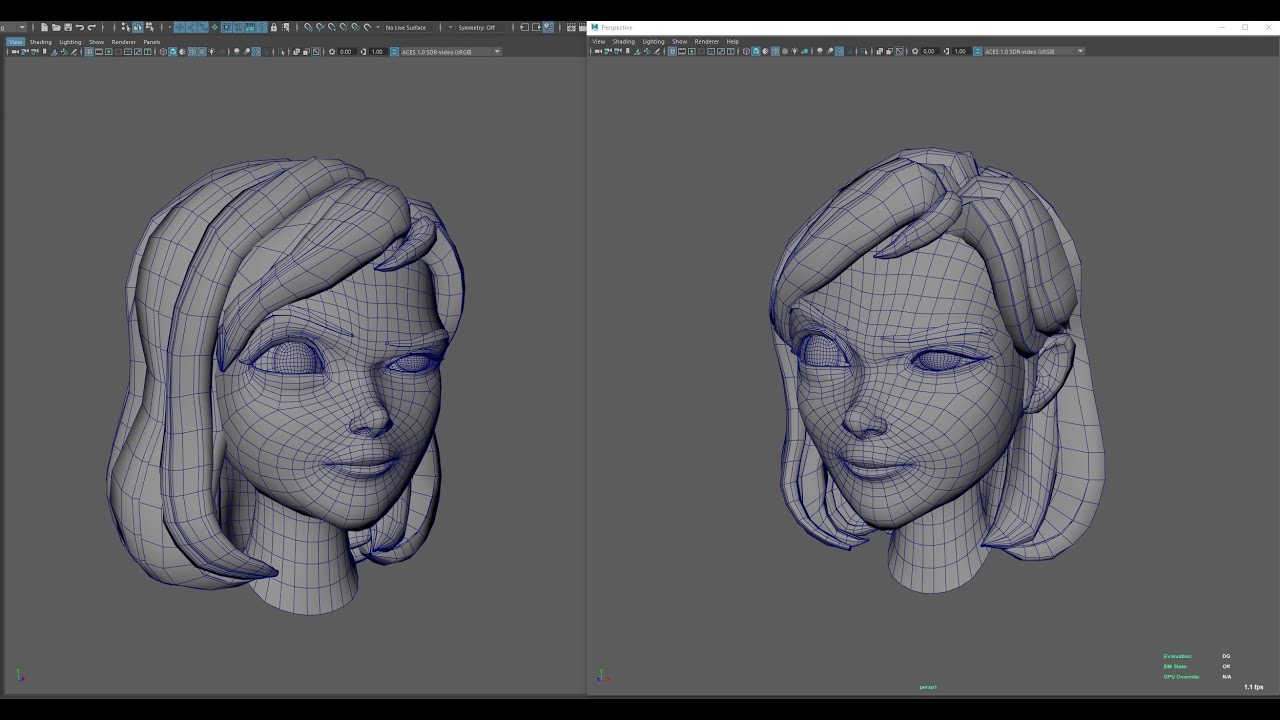Click the Undo arrow icon
1280x720 pixels.
tap(79, 27)
